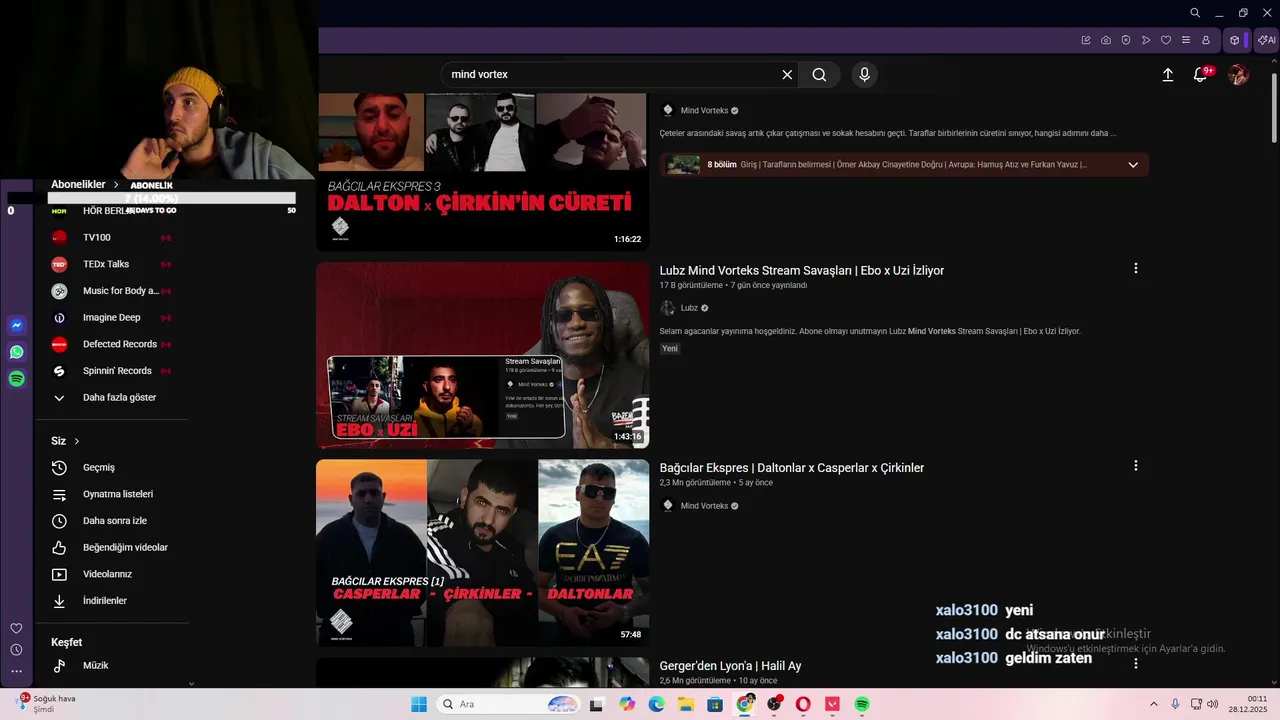Open Lubz channel link under video title
1280x720 pixels.
pyautogui.click(x=689, y=308)
